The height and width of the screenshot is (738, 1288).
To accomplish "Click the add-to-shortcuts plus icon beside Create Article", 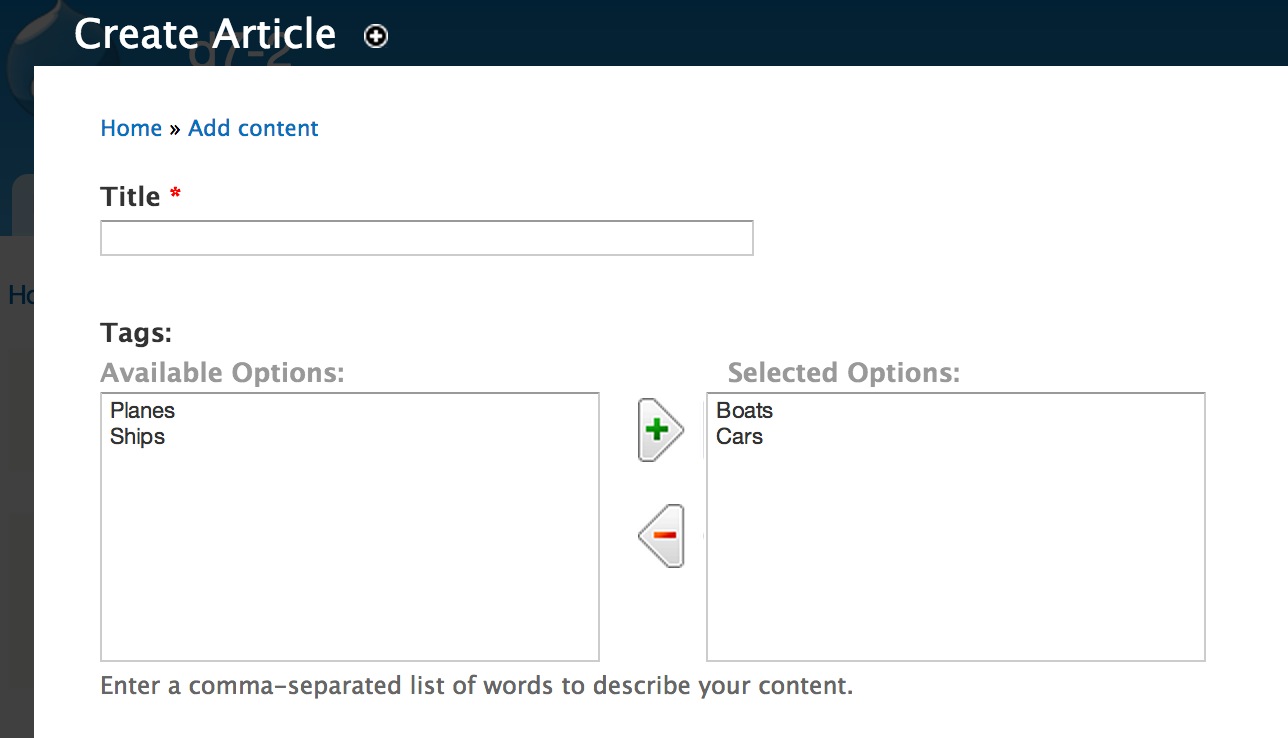I will click(x=376, y=37).
